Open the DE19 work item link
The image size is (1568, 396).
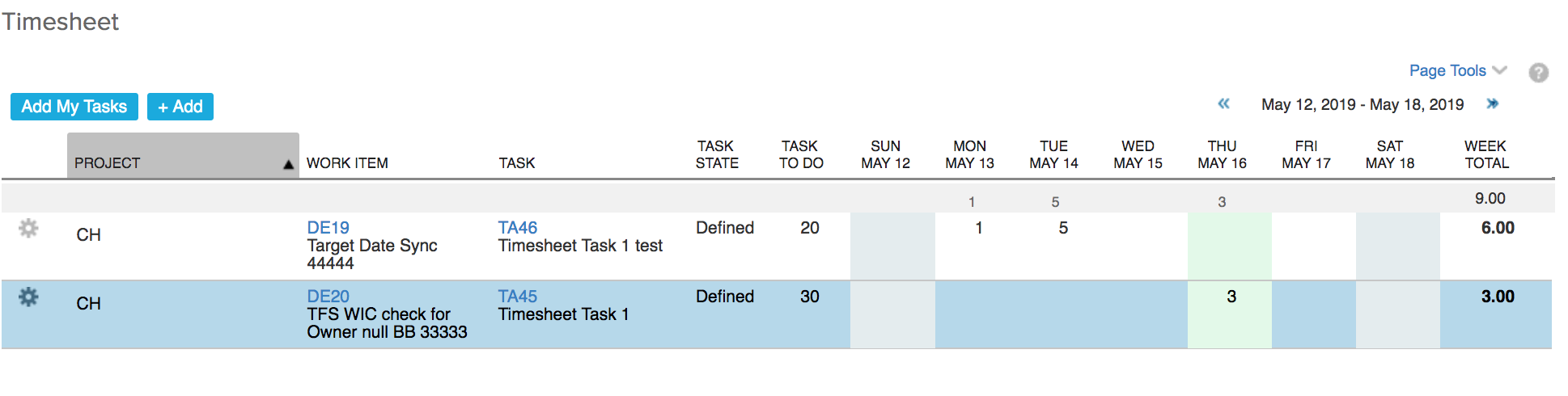click(x=328, y=228)
